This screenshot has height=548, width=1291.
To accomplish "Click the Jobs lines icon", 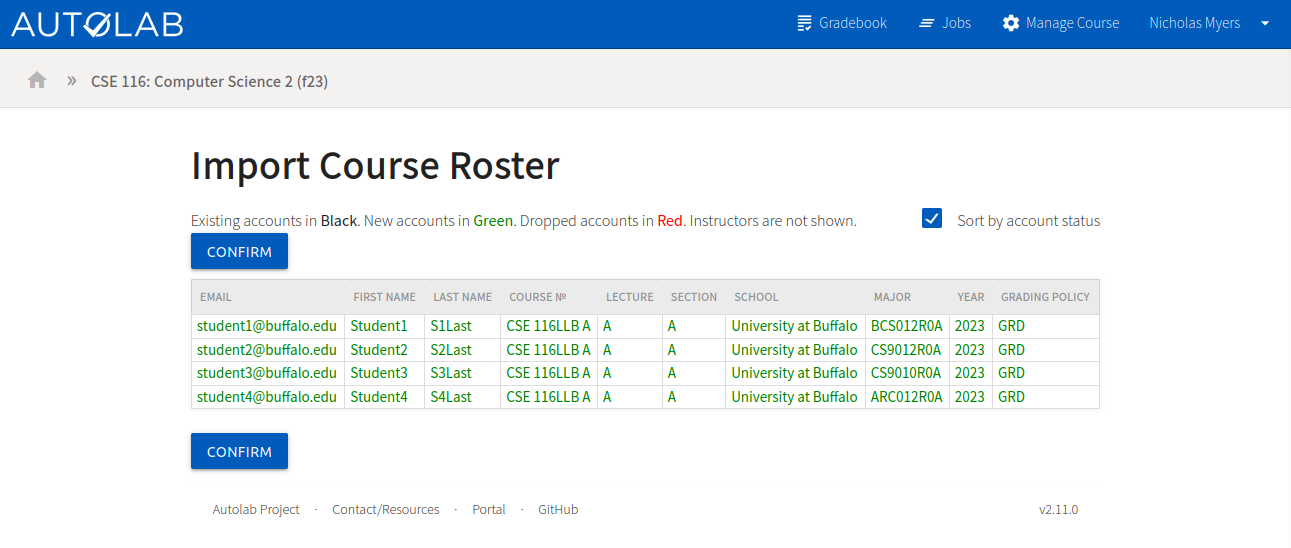I will coord(927,23).
